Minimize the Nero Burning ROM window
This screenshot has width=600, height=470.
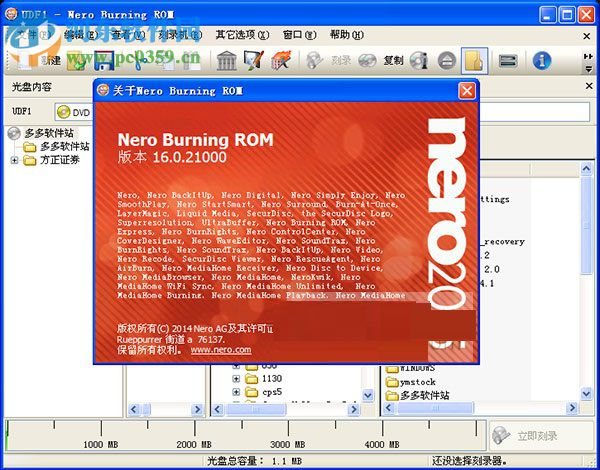click(x=548, y=15)
